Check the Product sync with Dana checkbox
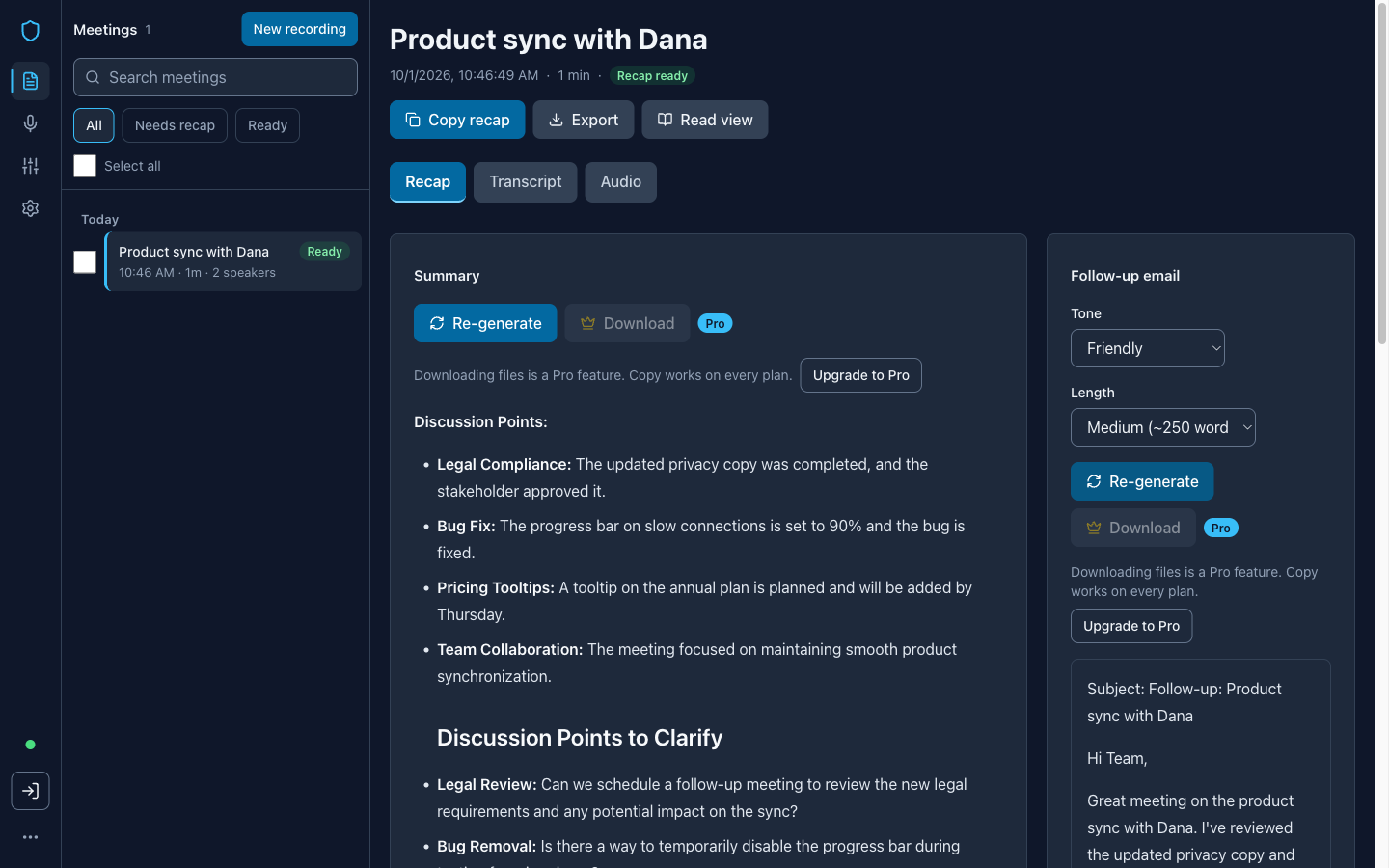 point(85,261)
